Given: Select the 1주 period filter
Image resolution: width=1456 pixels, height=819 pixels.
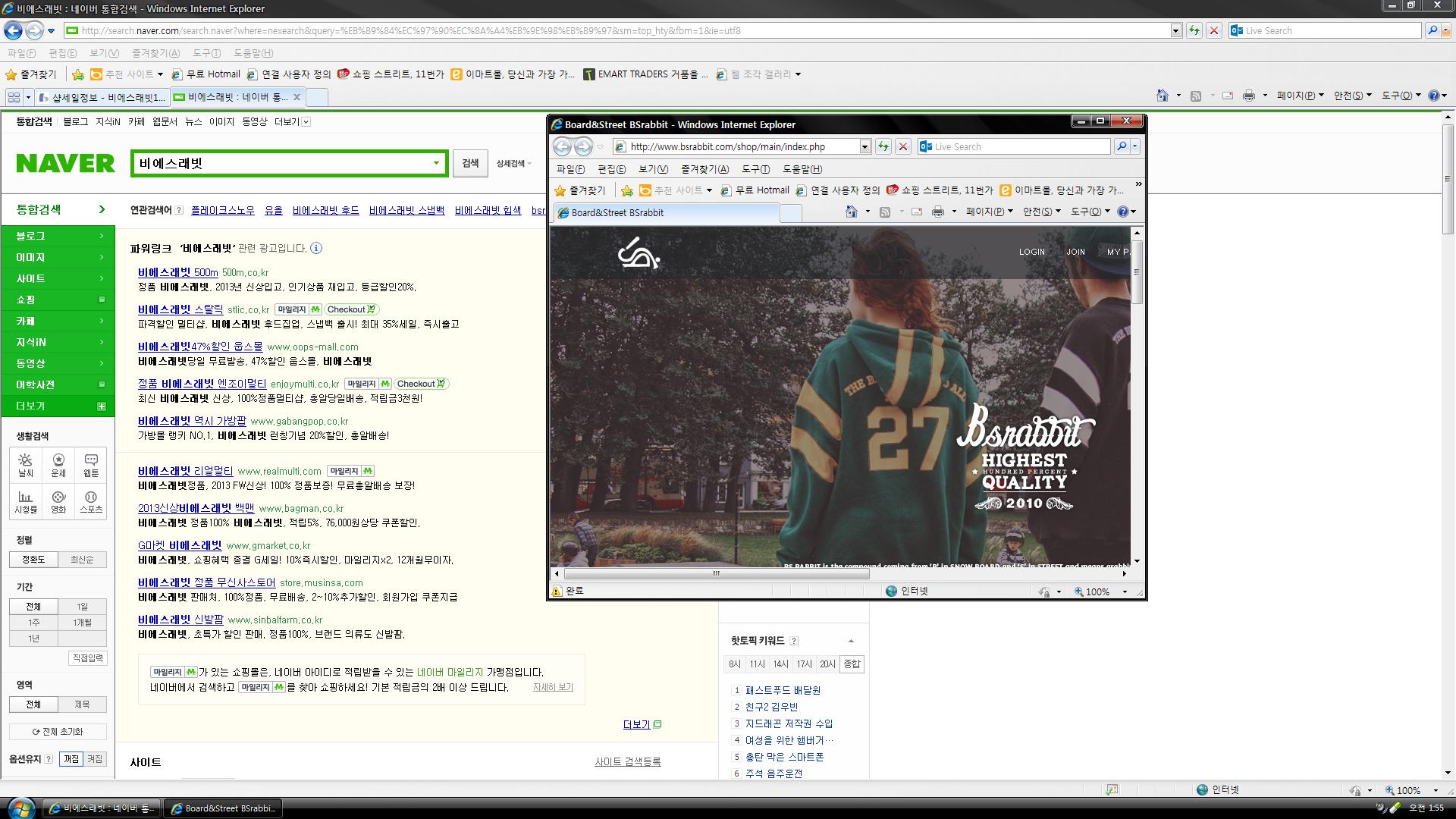Looking at the screenshot, I should click(33, 623).
